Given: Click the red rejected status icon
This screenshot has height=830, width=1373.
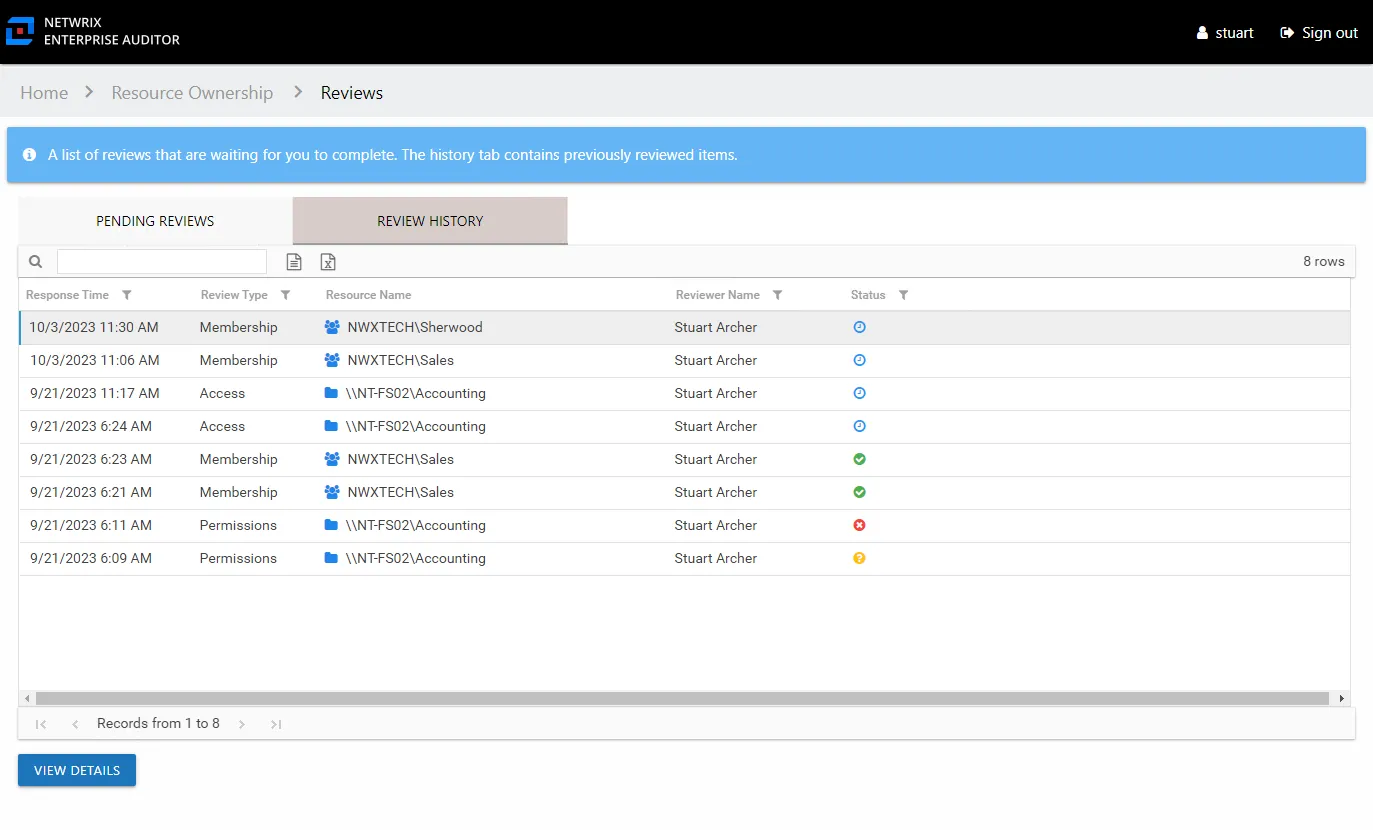Looking at the screenshot, I should tap(859, 525).
